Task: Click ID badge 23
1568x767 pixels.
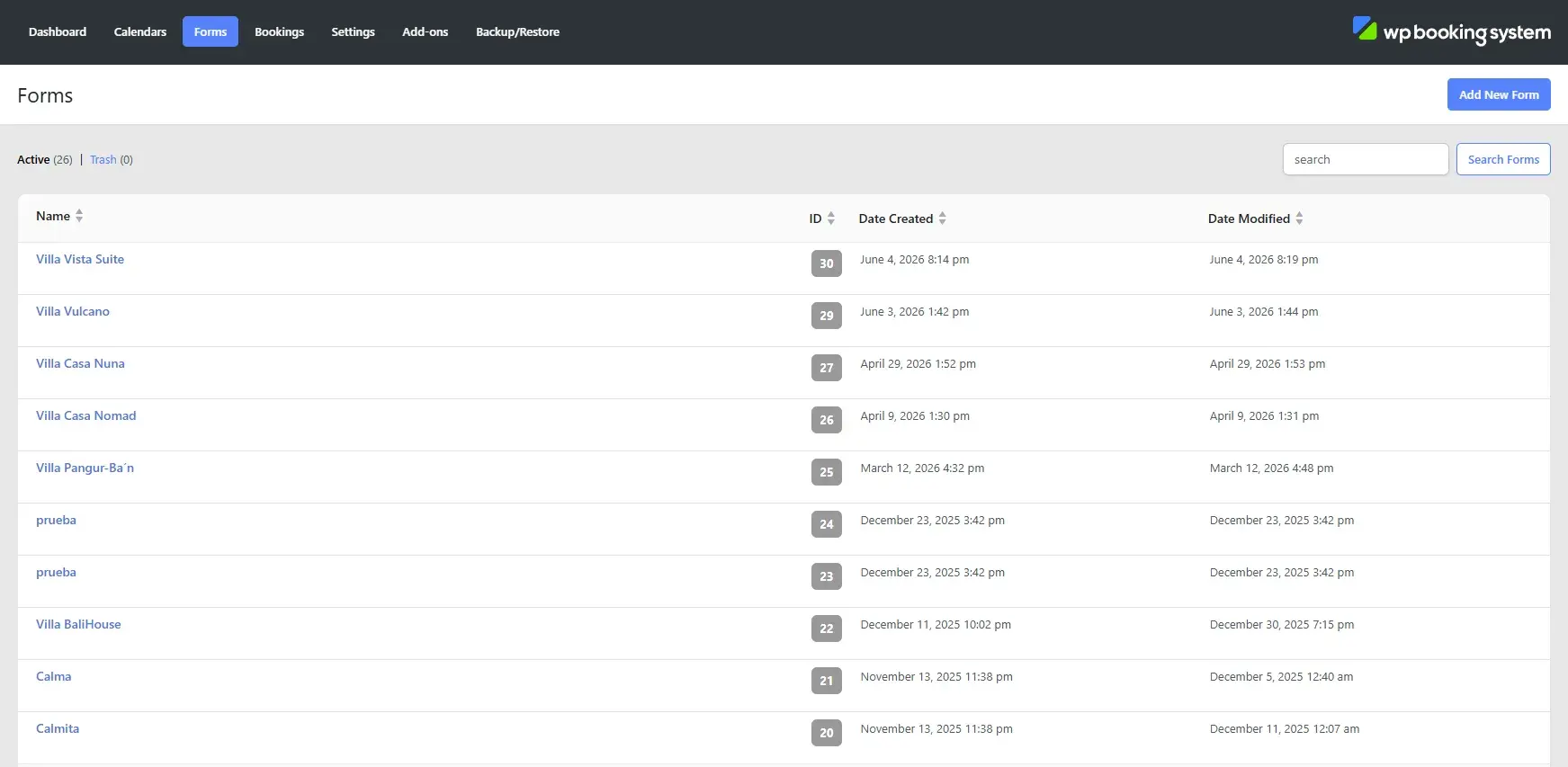Action: coord(827,576)
